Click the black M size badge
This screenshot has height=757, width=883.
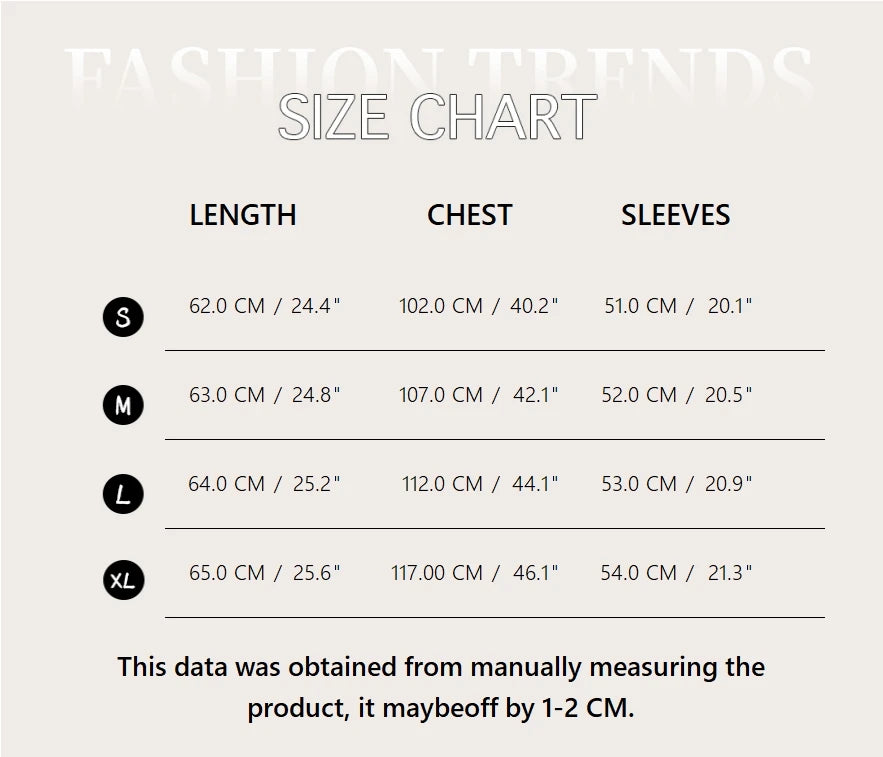(x=123, y=405)
